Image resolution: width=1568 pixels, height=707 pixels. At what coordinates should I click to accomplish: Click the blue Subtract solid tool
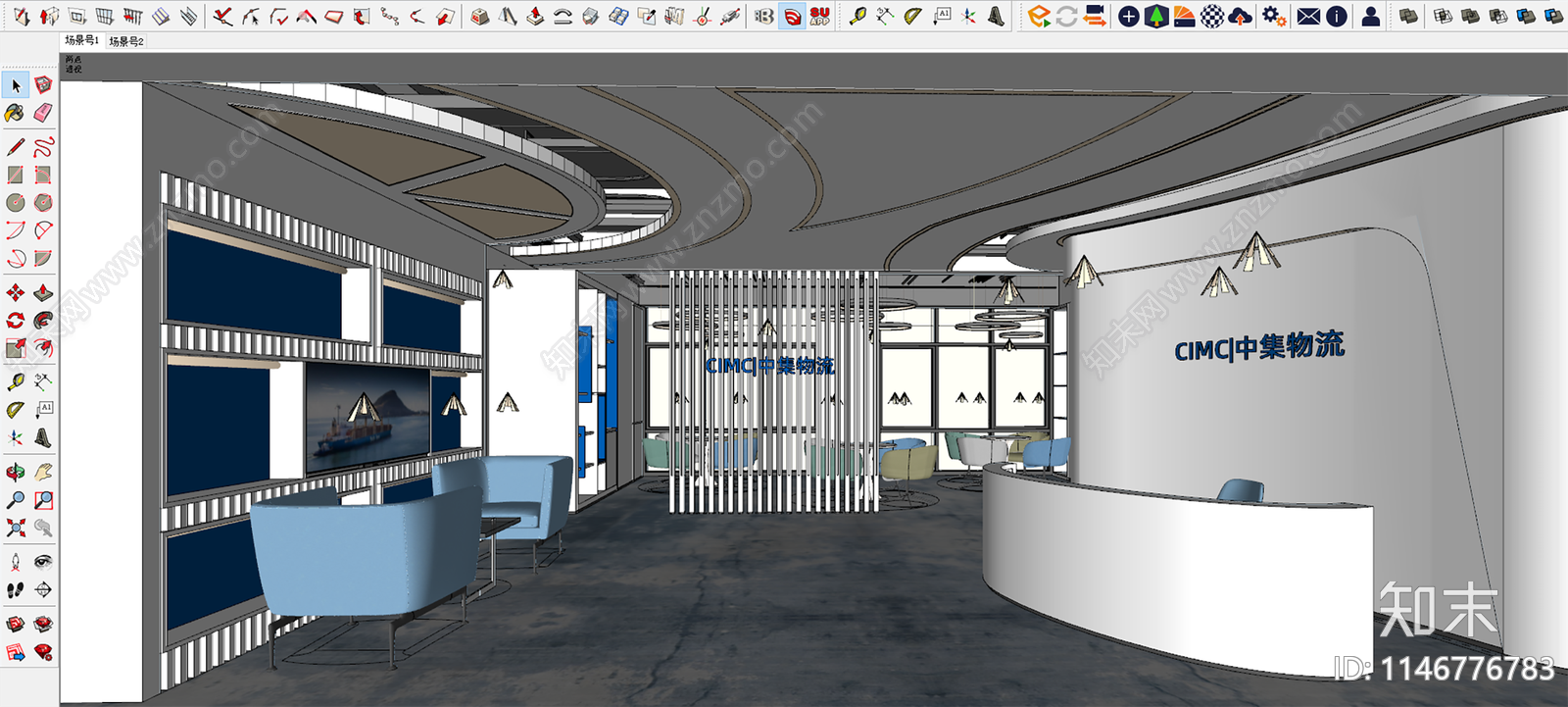1526,16
